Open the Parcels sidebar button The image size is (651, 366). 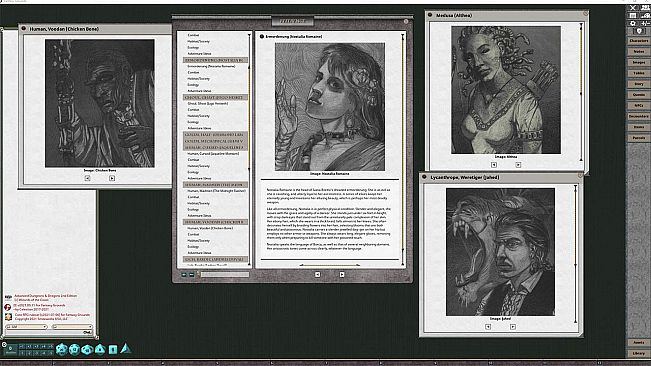click(639, 138)
